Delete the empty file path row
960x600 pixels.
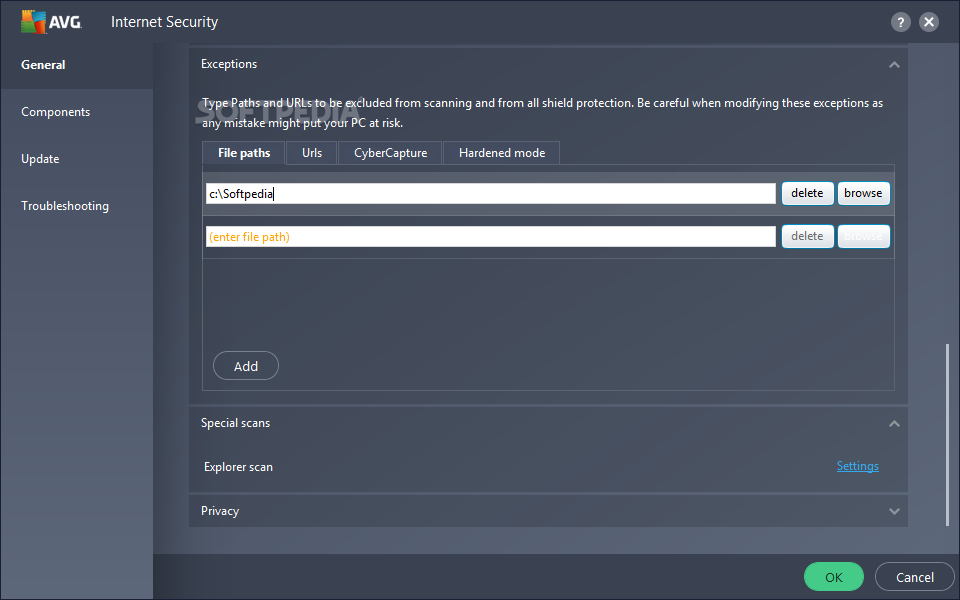click(807, 236)
